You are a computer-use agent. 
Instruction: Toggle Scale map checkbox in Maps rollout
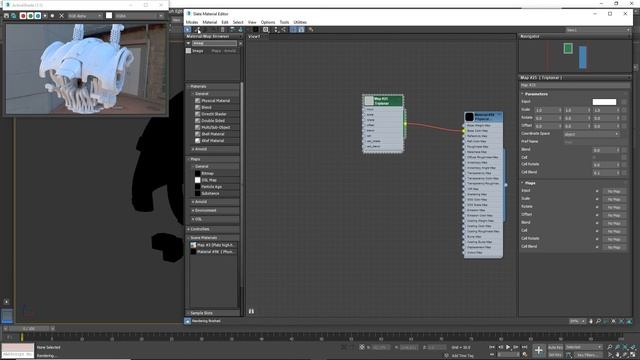coord(597,199)
